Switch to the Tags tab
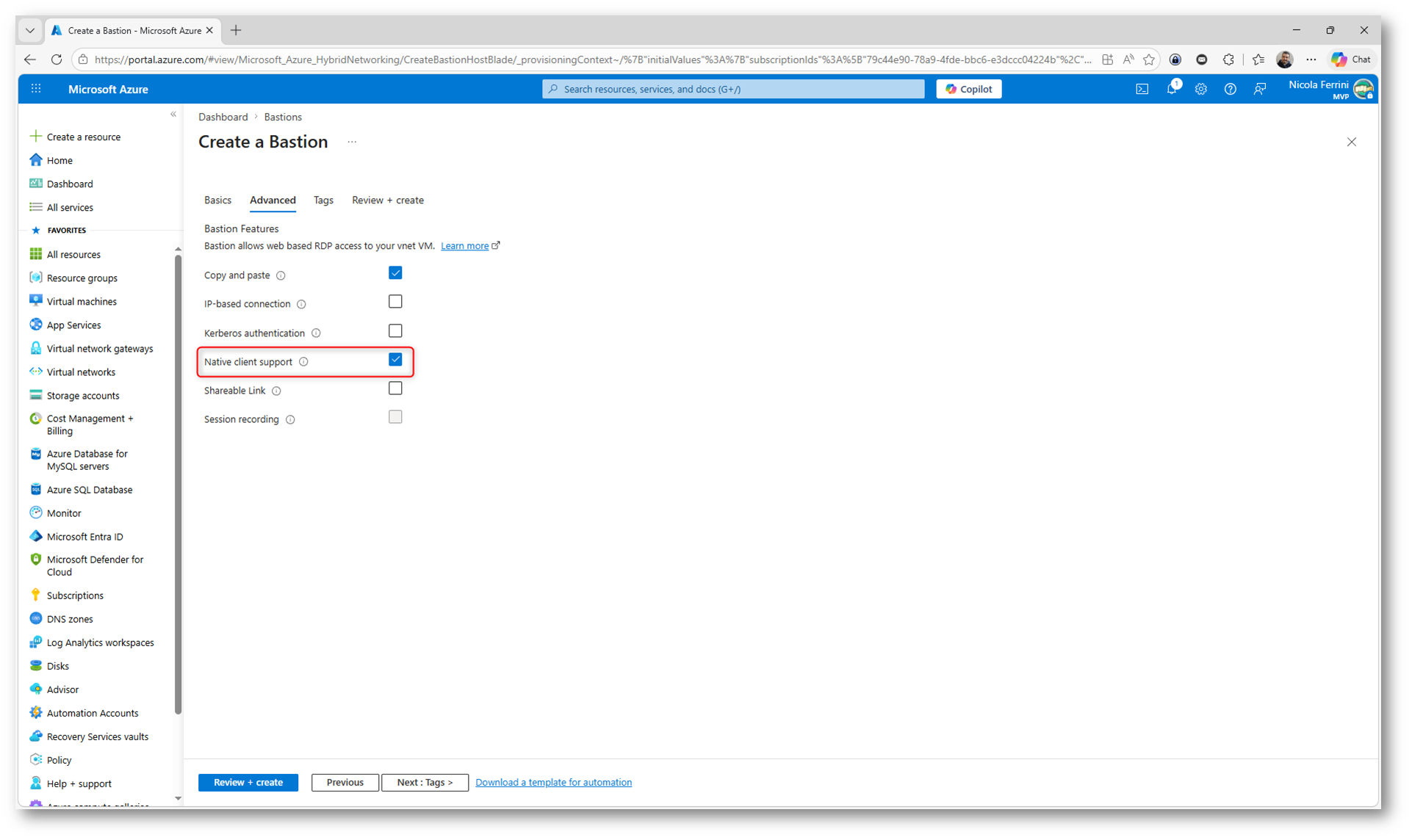 pyautogui.click(x=323, y=200)
